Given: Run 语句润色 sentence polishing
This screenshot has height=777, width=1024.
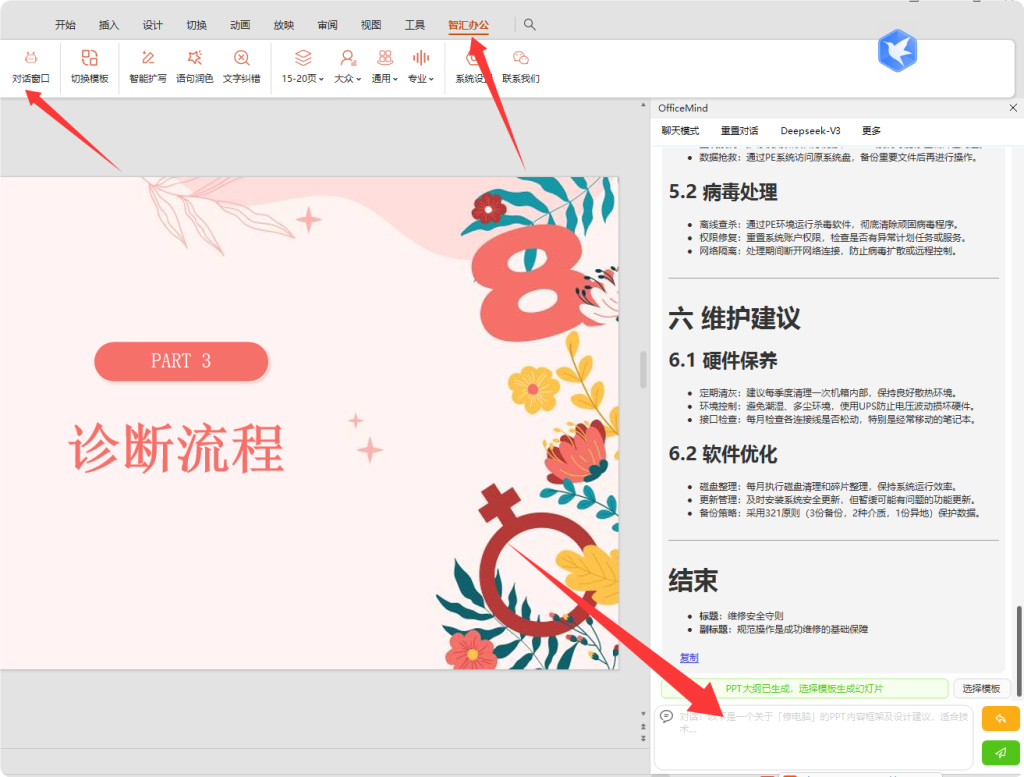Looking at the screenshot, I should 194,66.
